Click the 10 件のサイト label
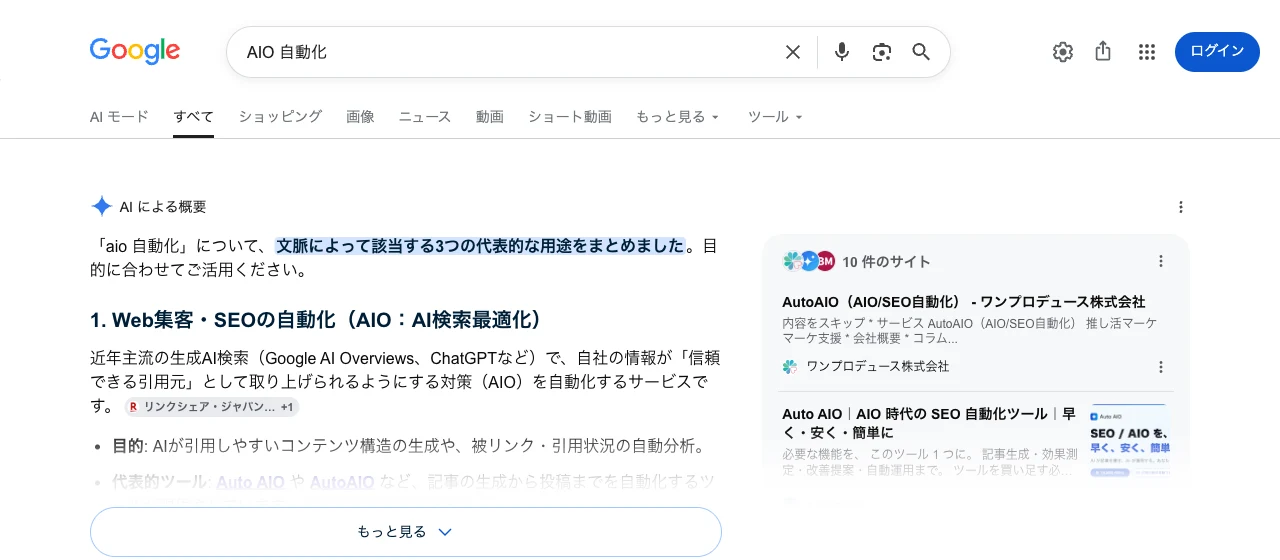The width and height of the screenshot is (1280, 560). click(886, 261)
